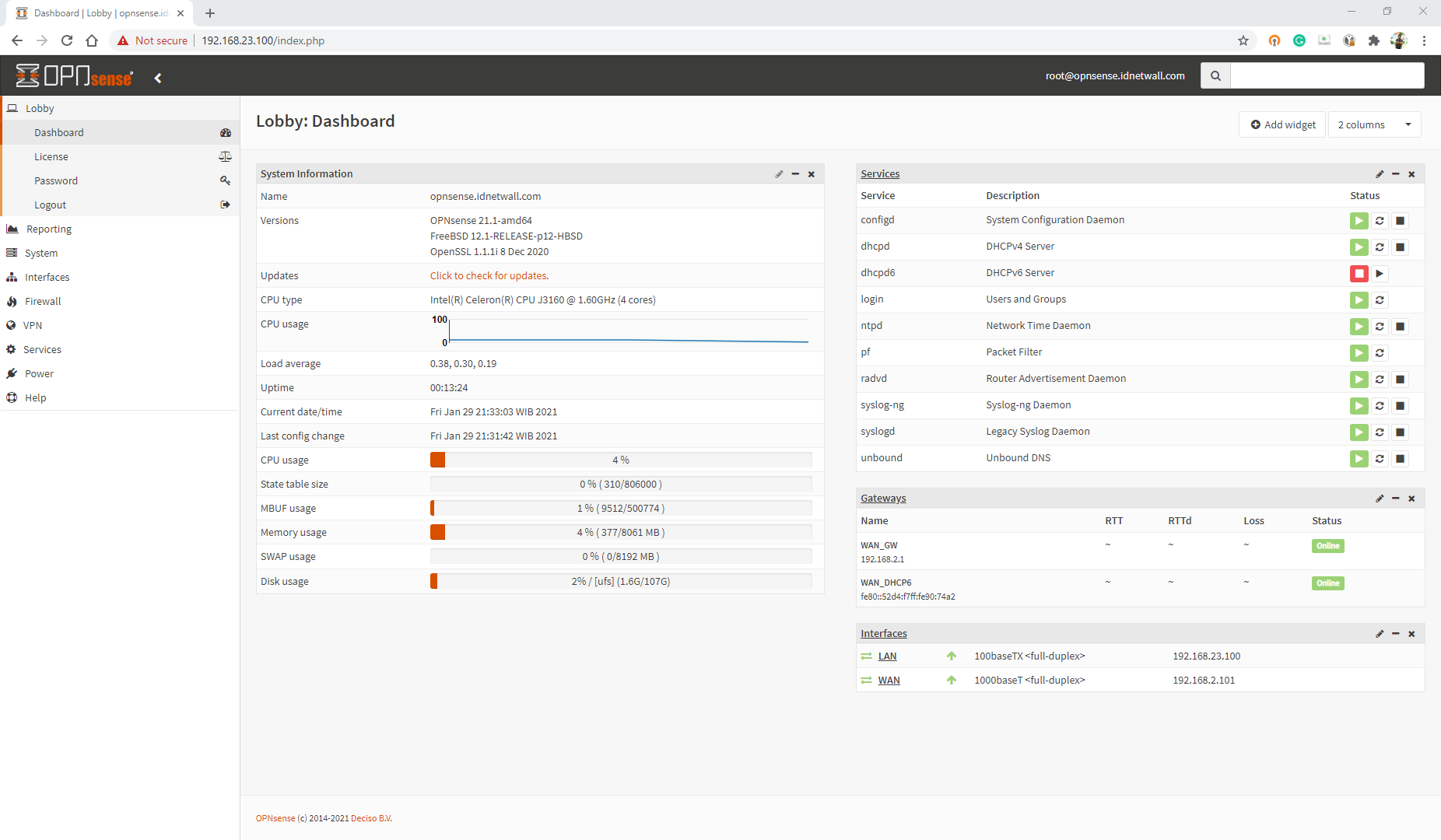Edit the Services widget with the pencil icon
Viewport: 1441px width, 840px height.
[1380, 173]
